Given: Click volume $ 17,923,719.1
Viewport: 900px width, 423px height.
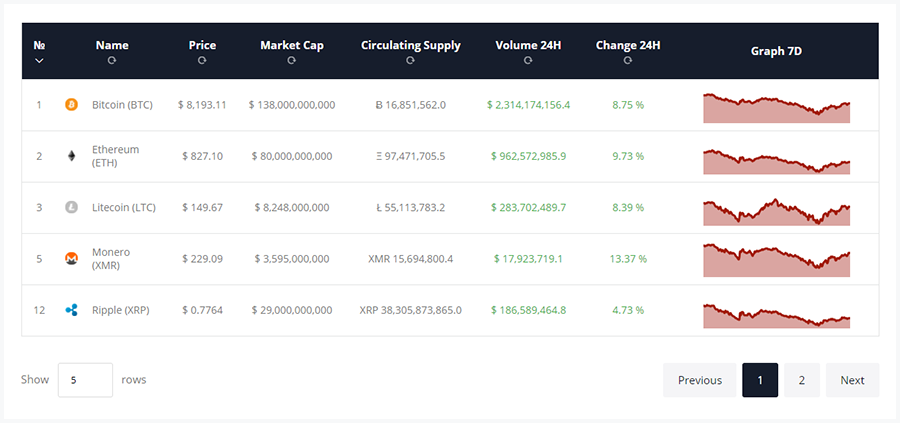Looking at the screenshot, I should (x=528, y=259).
